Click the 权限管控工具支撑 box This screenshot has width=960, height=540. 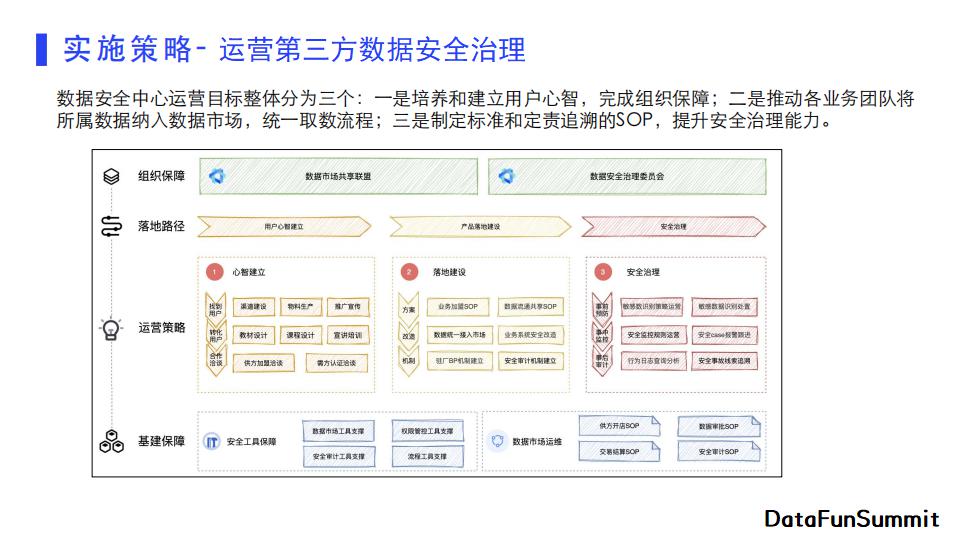click(427, 431)
